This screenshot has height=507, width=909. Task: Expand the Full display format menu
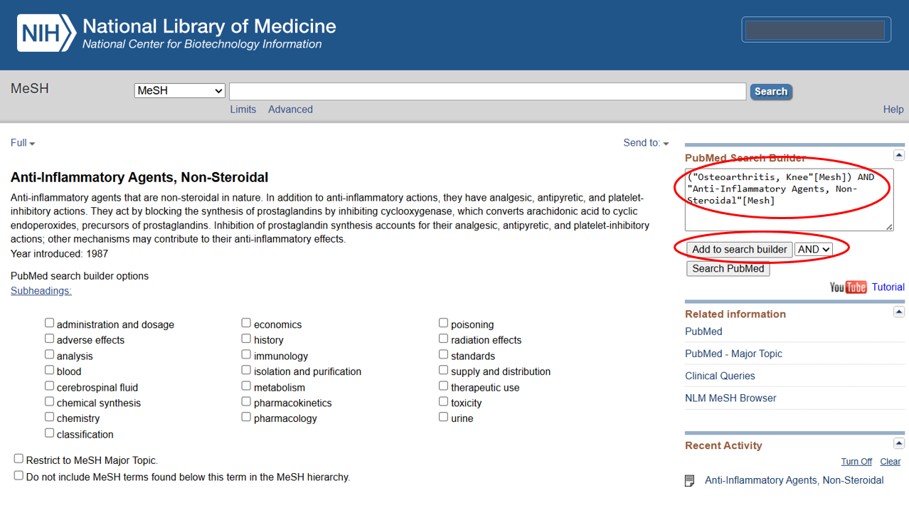coord(22,143)
